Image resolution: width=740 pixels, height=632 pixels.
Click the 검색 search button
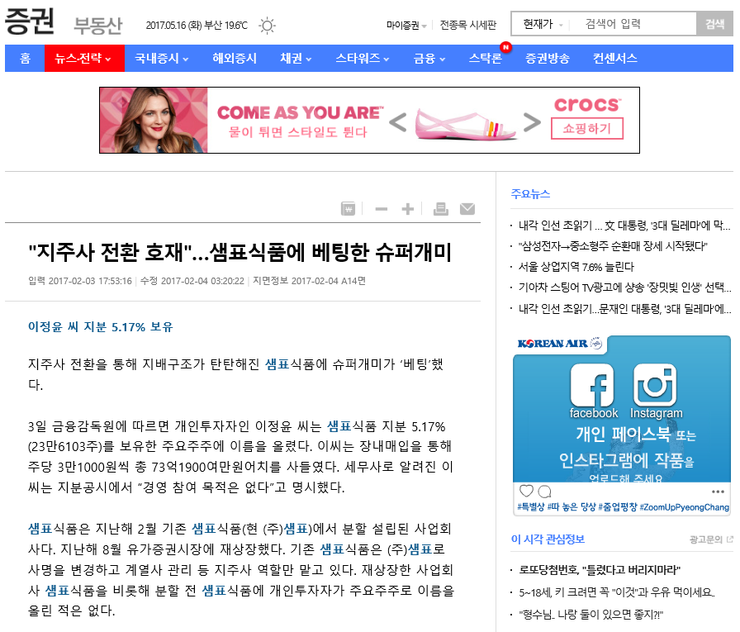[715, 24]
